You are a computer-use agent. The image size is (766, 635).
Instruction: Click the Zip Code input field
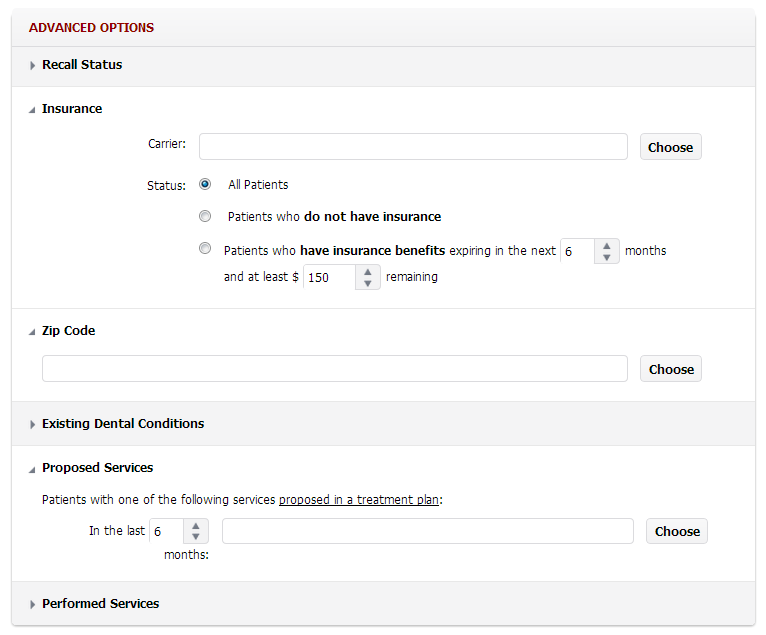(334, 369)
